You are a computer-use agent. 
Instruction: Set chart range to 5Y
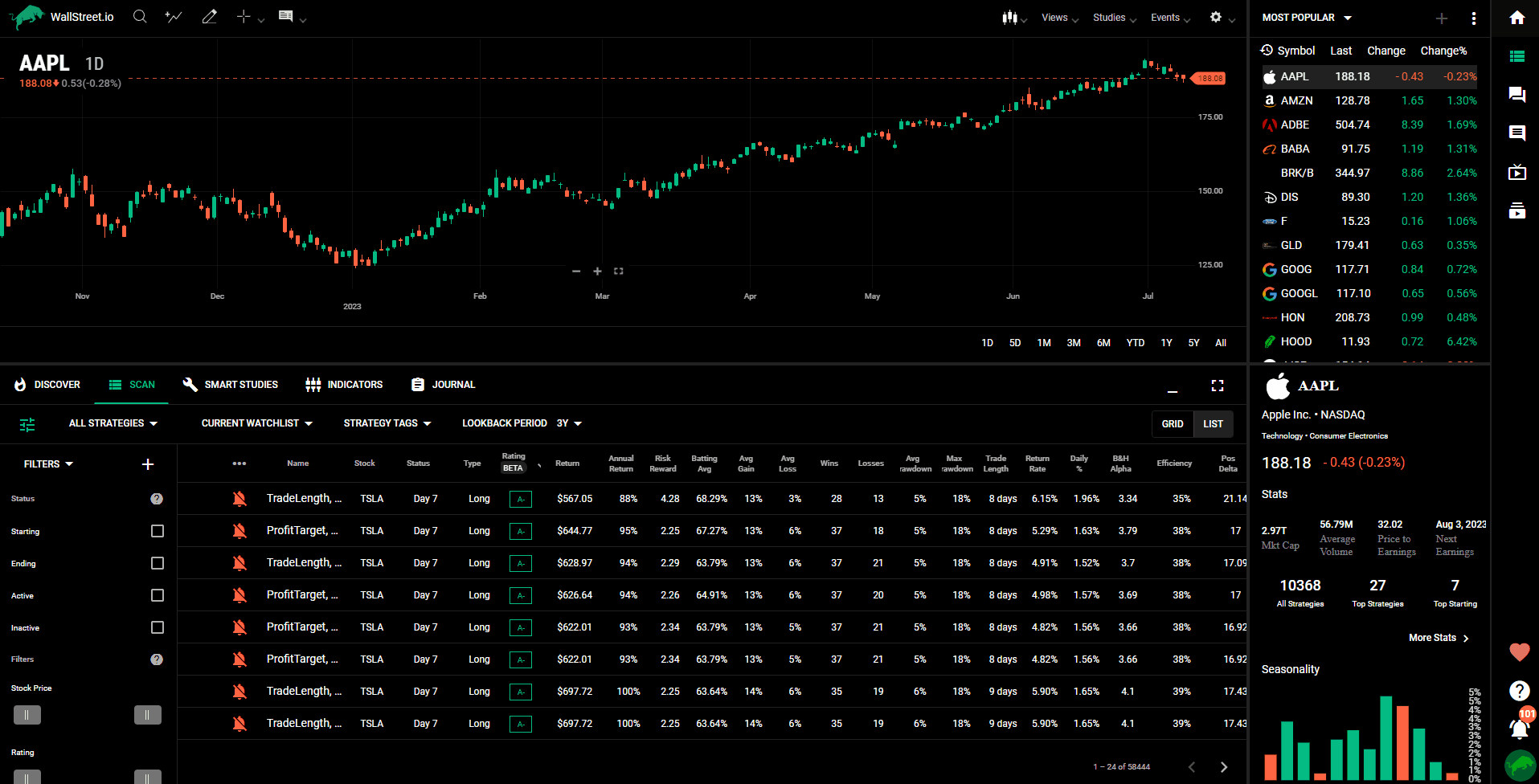pyautogui.click(x=1194, y=343)
